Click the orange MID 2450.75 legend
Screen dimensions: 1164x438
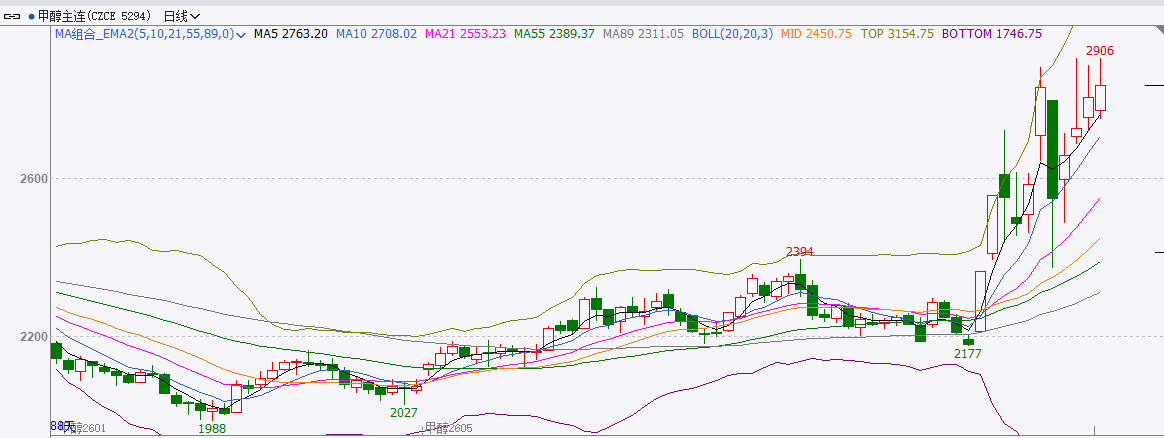point(816,34)
